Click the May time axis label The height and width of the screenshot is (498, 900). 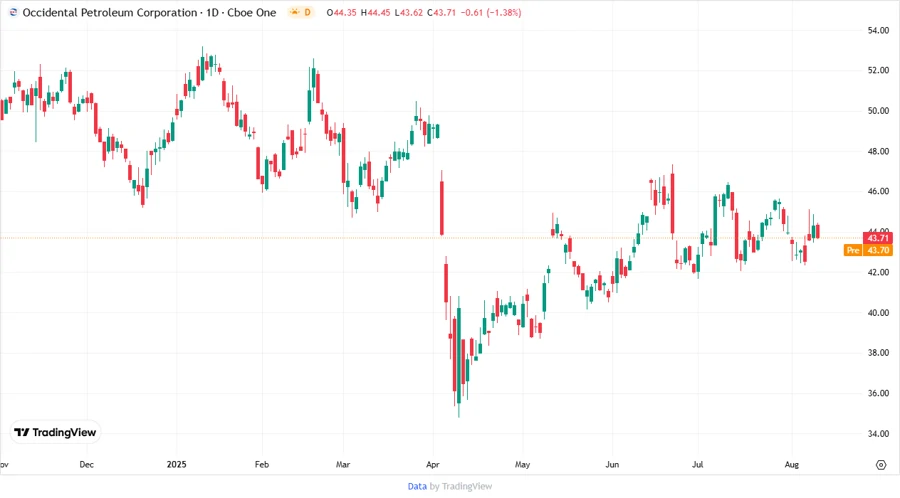(x=522, y=464)
